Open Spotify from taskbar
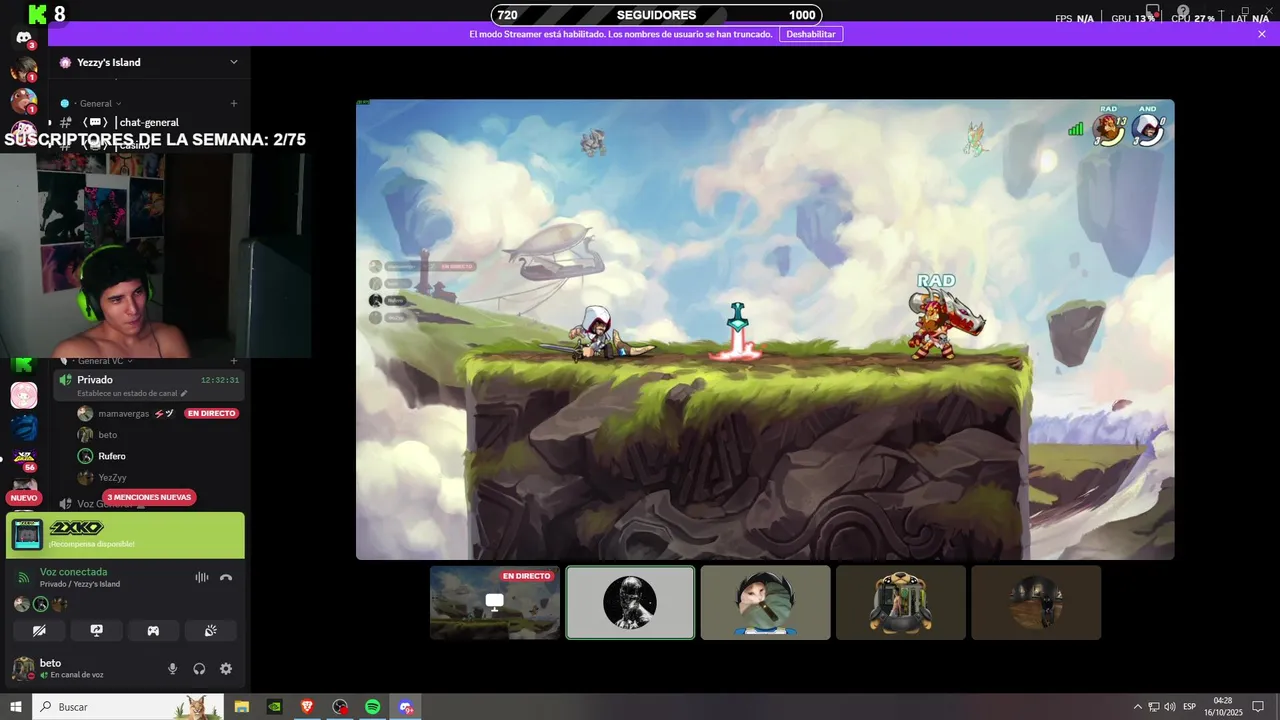This screenshot has height=720, width=1280. click(372, 707)
